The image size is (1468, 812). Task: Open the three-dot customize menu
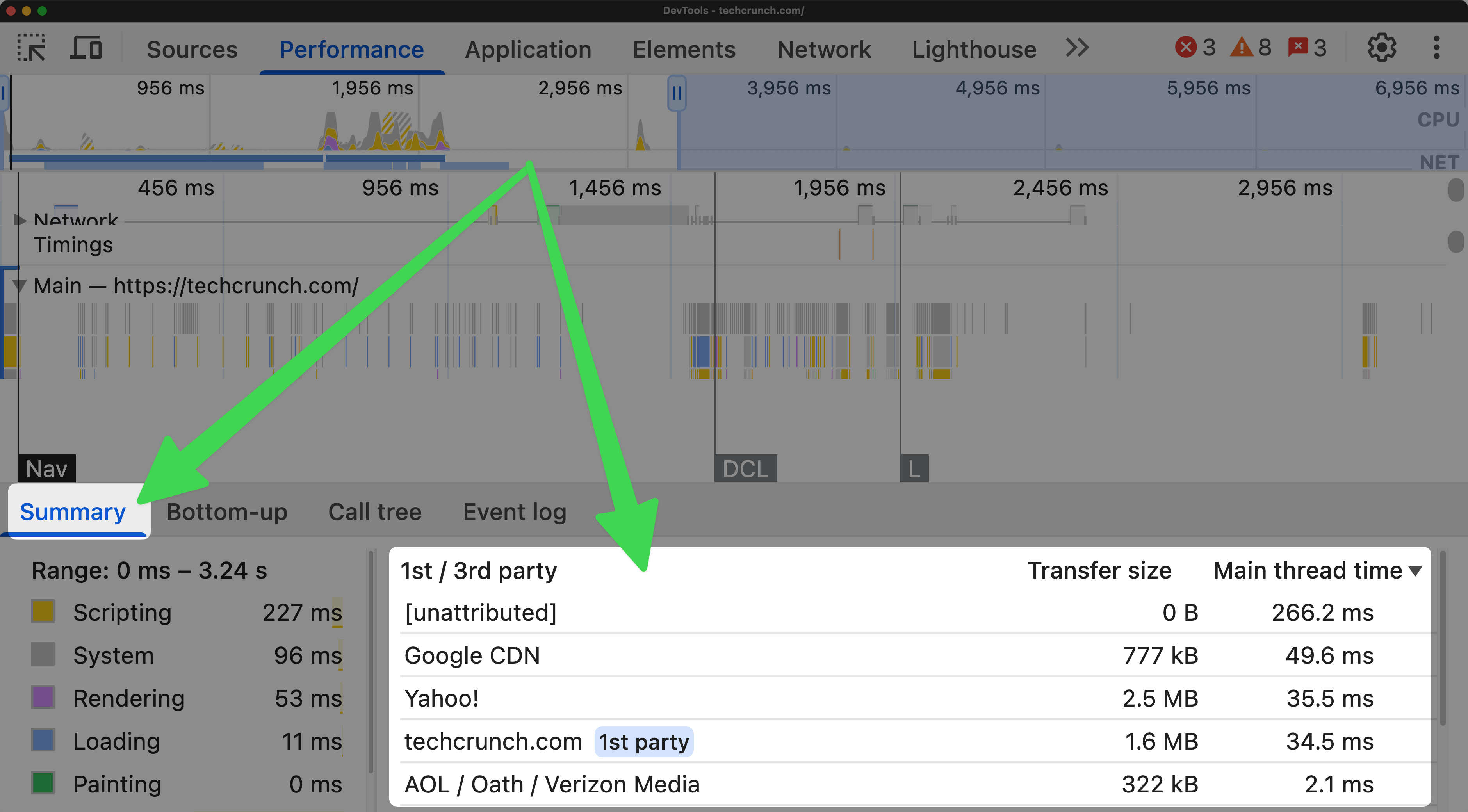(1437, 48)
